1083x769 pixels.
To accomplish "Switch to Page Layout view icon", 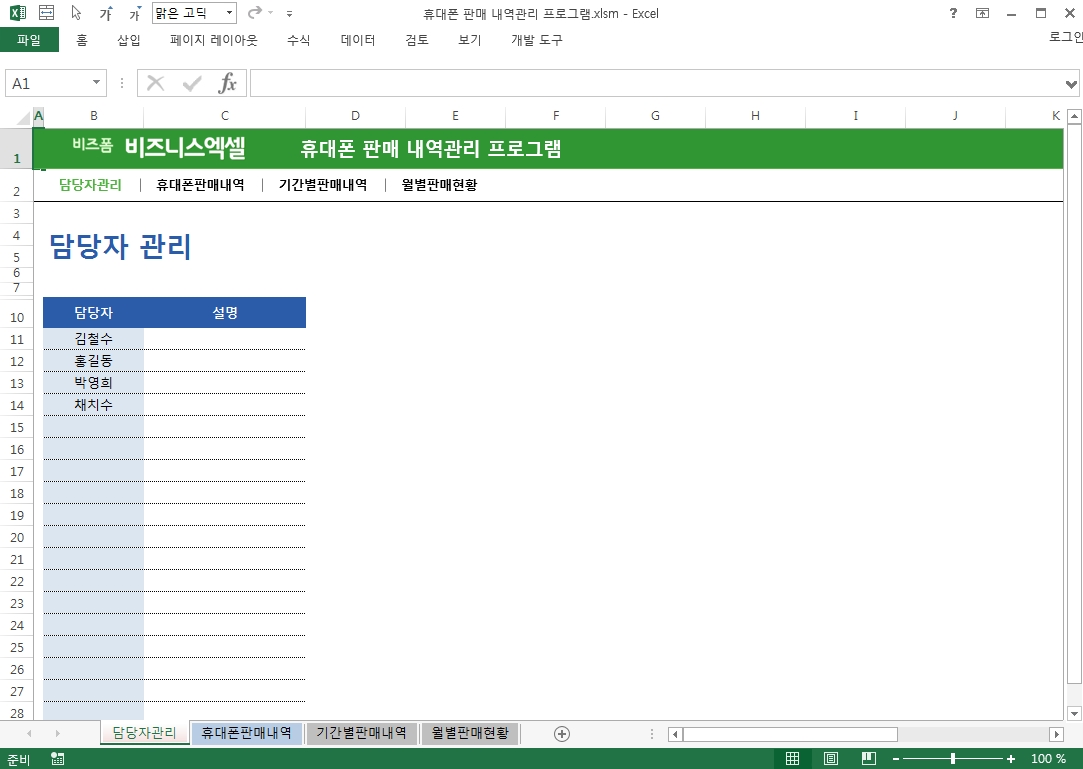I will [830, 759].
